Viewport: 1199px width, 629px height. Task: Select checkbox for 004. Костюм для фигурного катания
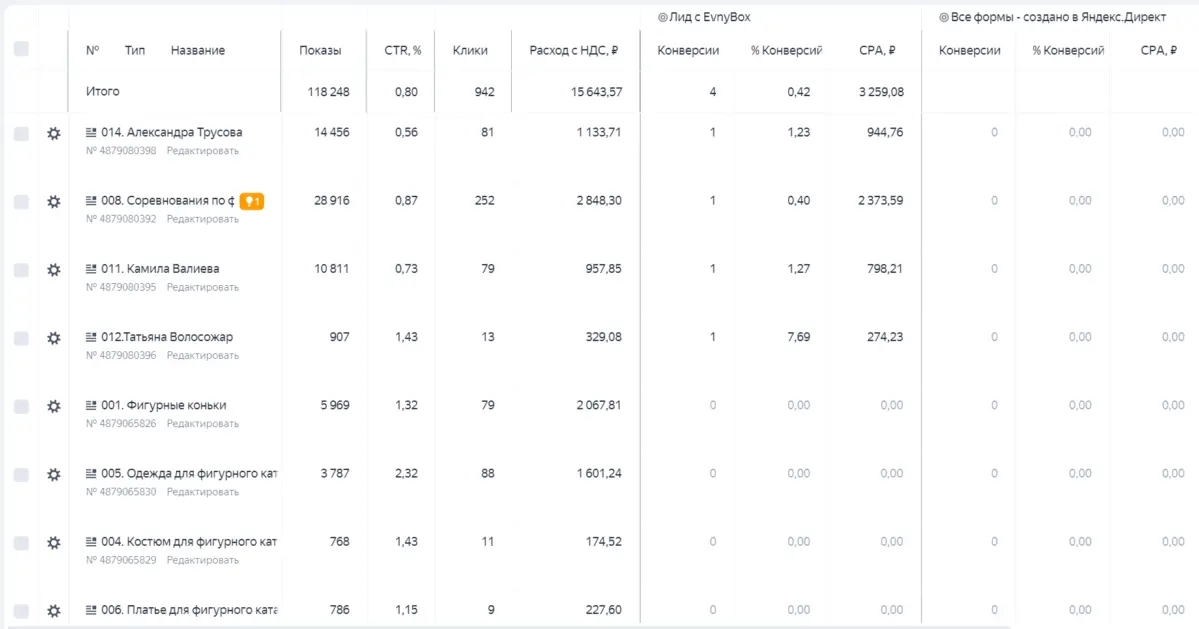(x=21, y=543)
